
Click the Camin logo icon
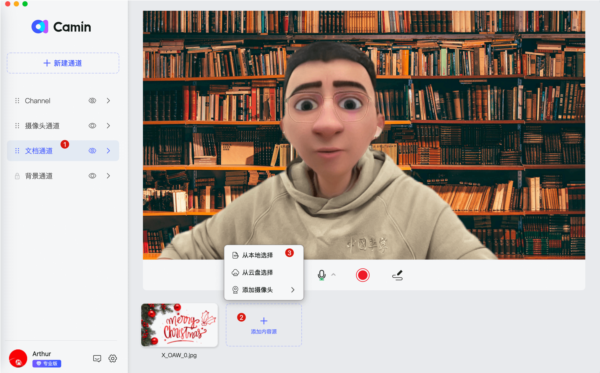click(x=40, y=26)
